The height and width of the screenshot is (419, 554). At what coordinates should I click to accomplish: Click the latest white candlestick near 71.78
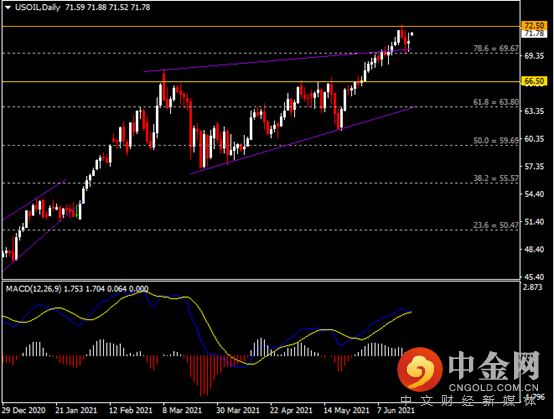pyautogui.click(x=412, y=34)
